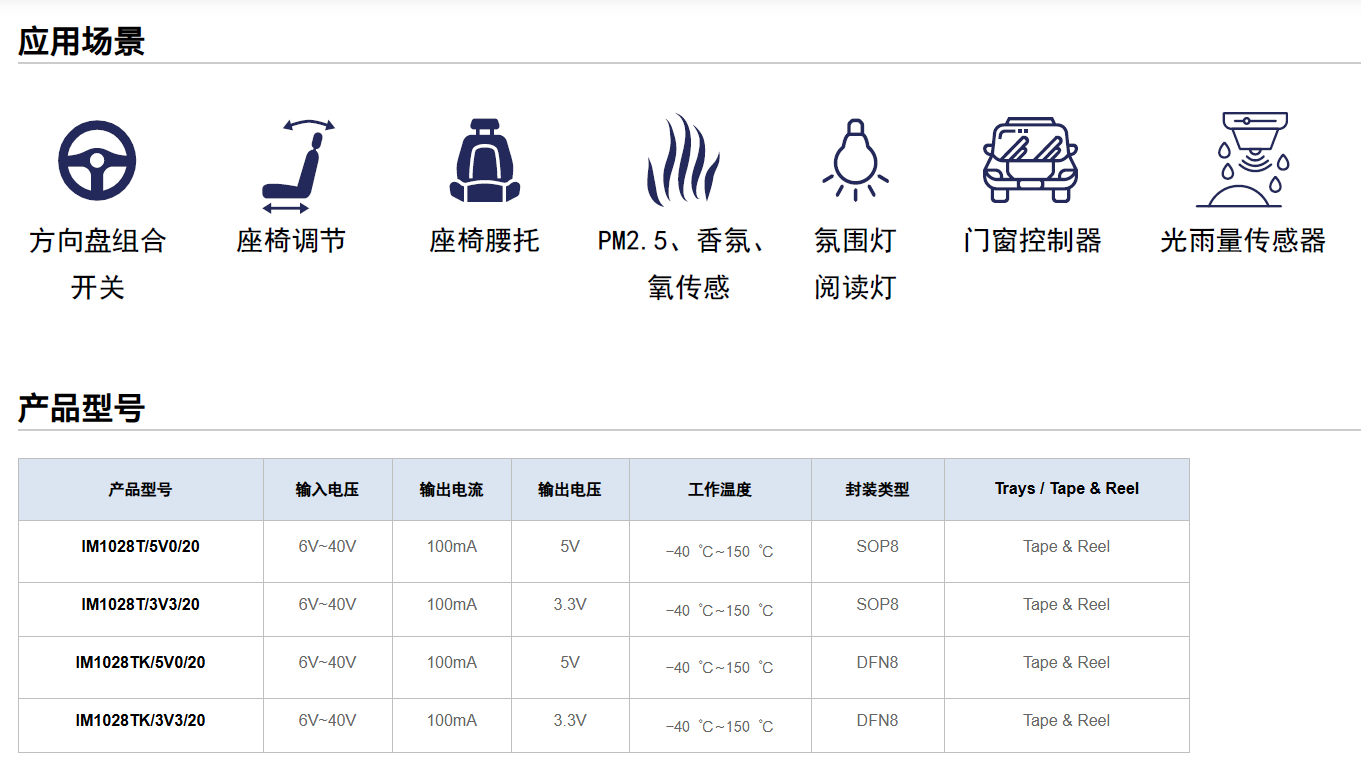Click the seat adjustment icon with arrows
The height and width of the screenshot is (772, 1361).
pos(297,165)
